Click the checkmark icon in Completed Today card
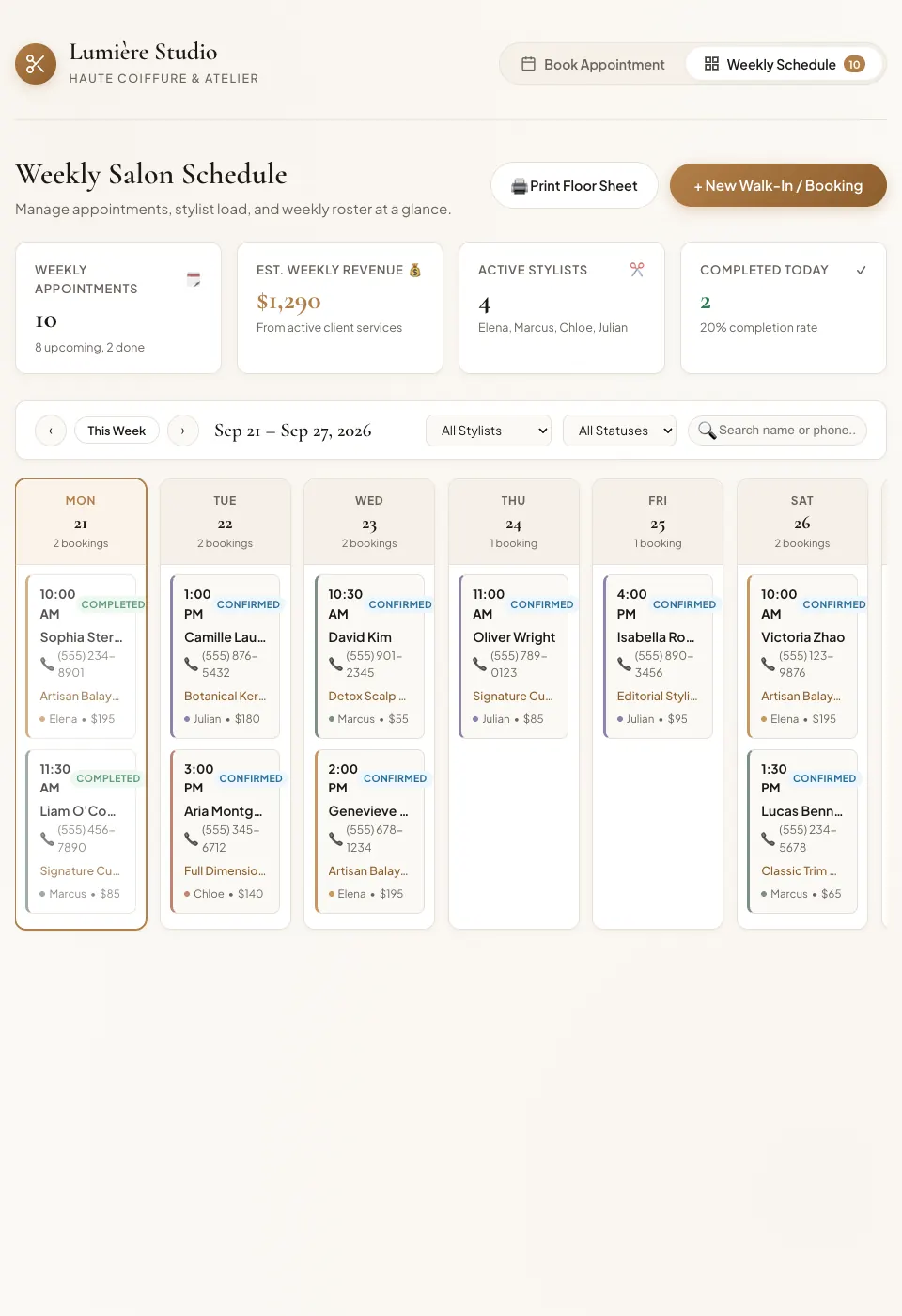Screen dimensions: 902x1316 (x=861, y=270)
